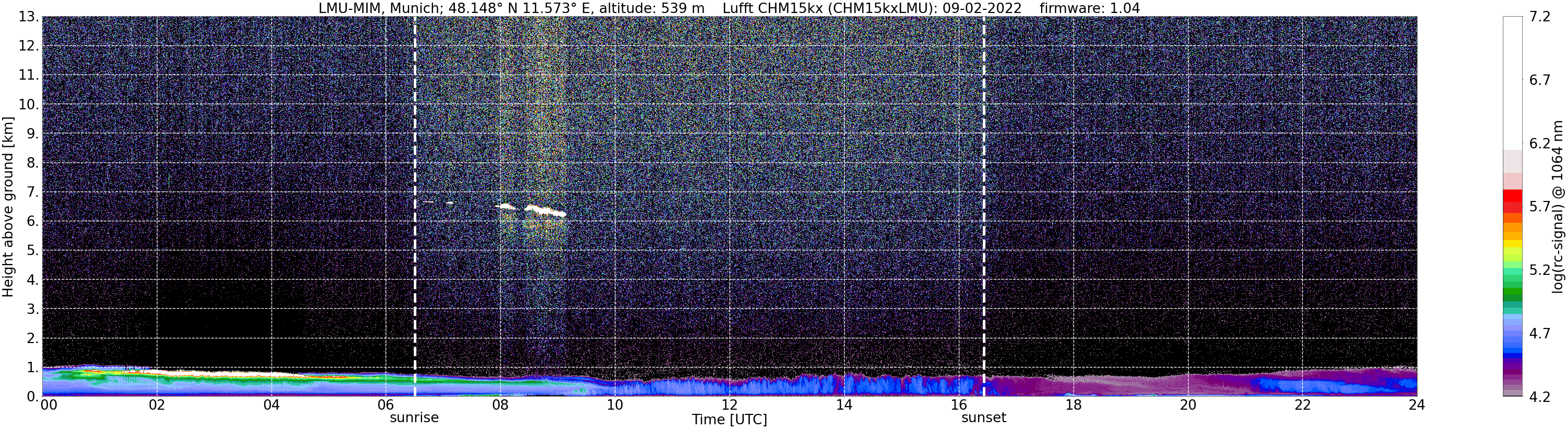This screenshot has height=430, width=1568.
Task: Click the blue band of the colorbar
Action: [1513, 351]
